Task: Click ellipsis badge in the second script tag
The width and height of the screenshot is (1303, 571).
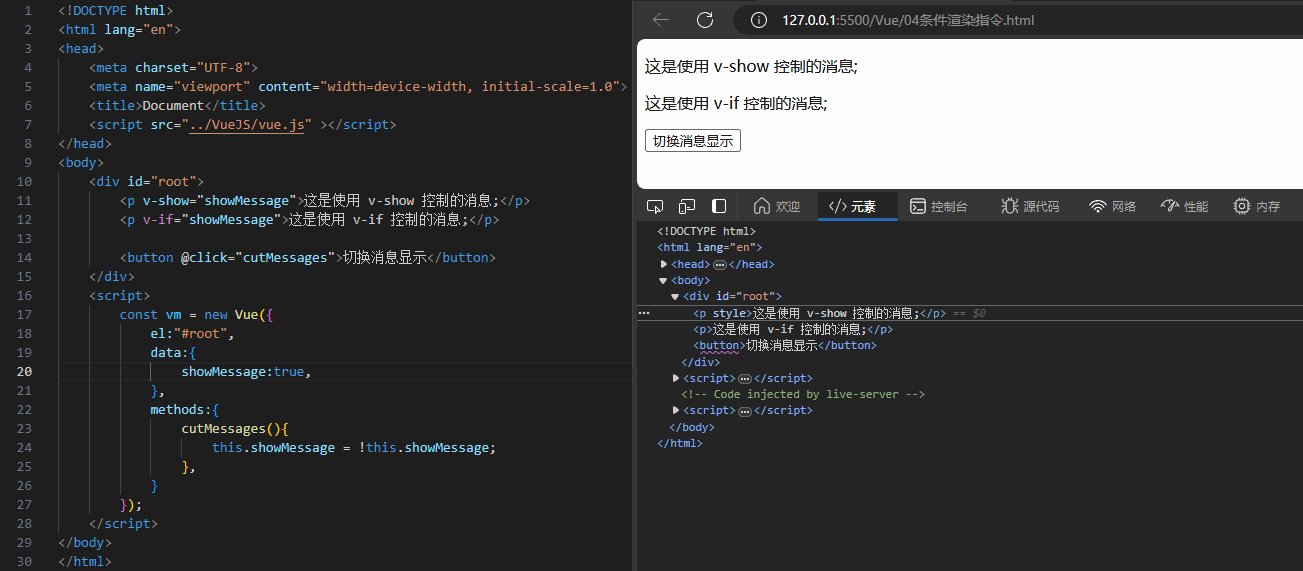Action: coord(744,411)
